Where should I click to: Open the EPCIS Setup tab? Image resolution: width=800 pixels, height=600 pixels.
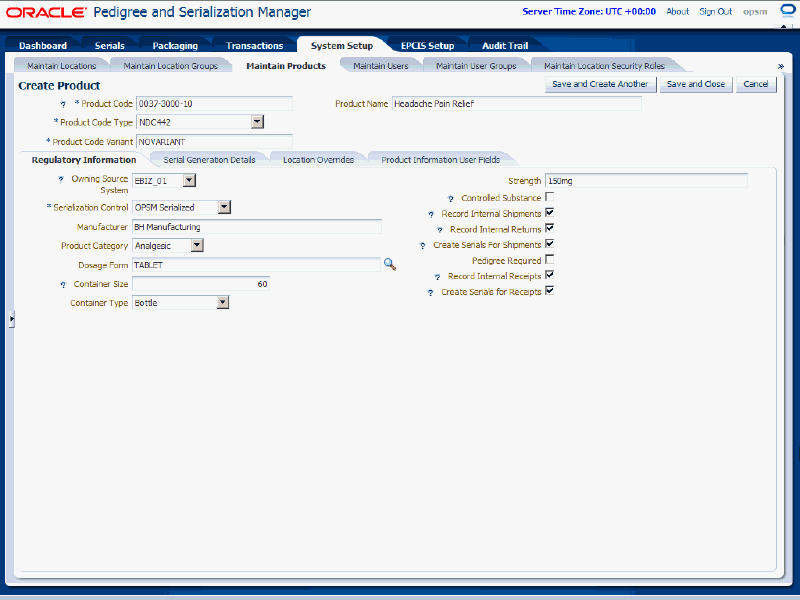[428, 45]
